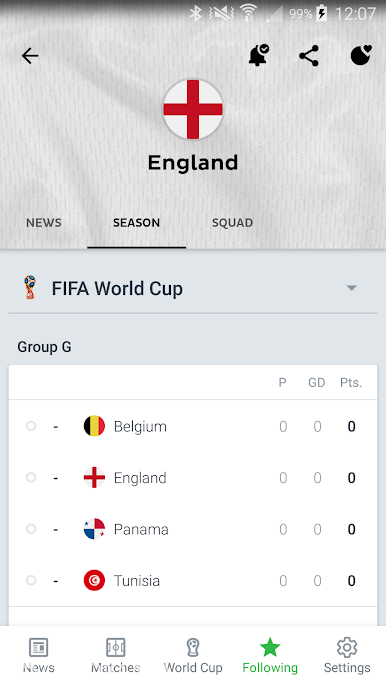Share the England team page
The width and height of the screenshot is (386, 686).
(x=309, y=56)
